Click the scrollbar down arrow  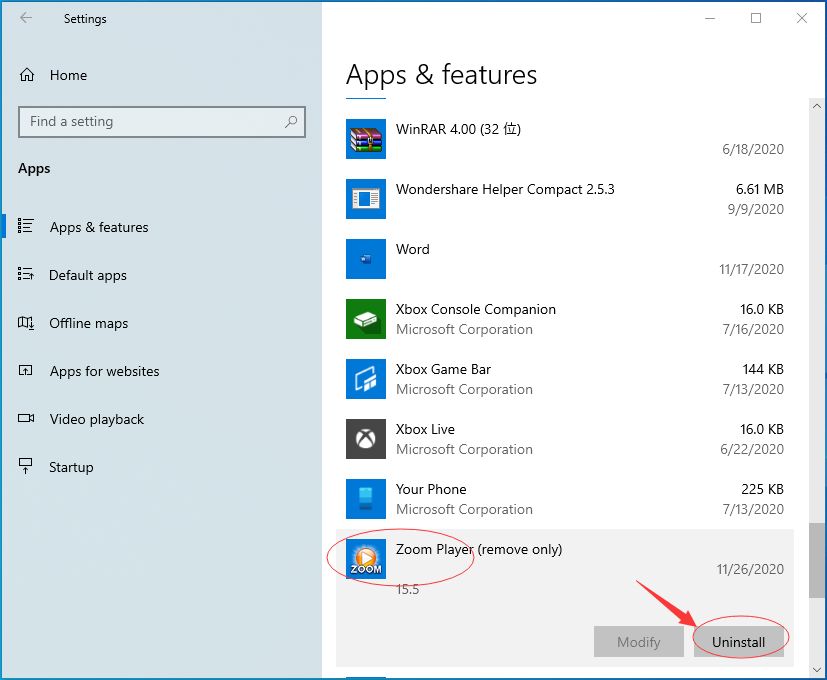(x=817, y=670)
